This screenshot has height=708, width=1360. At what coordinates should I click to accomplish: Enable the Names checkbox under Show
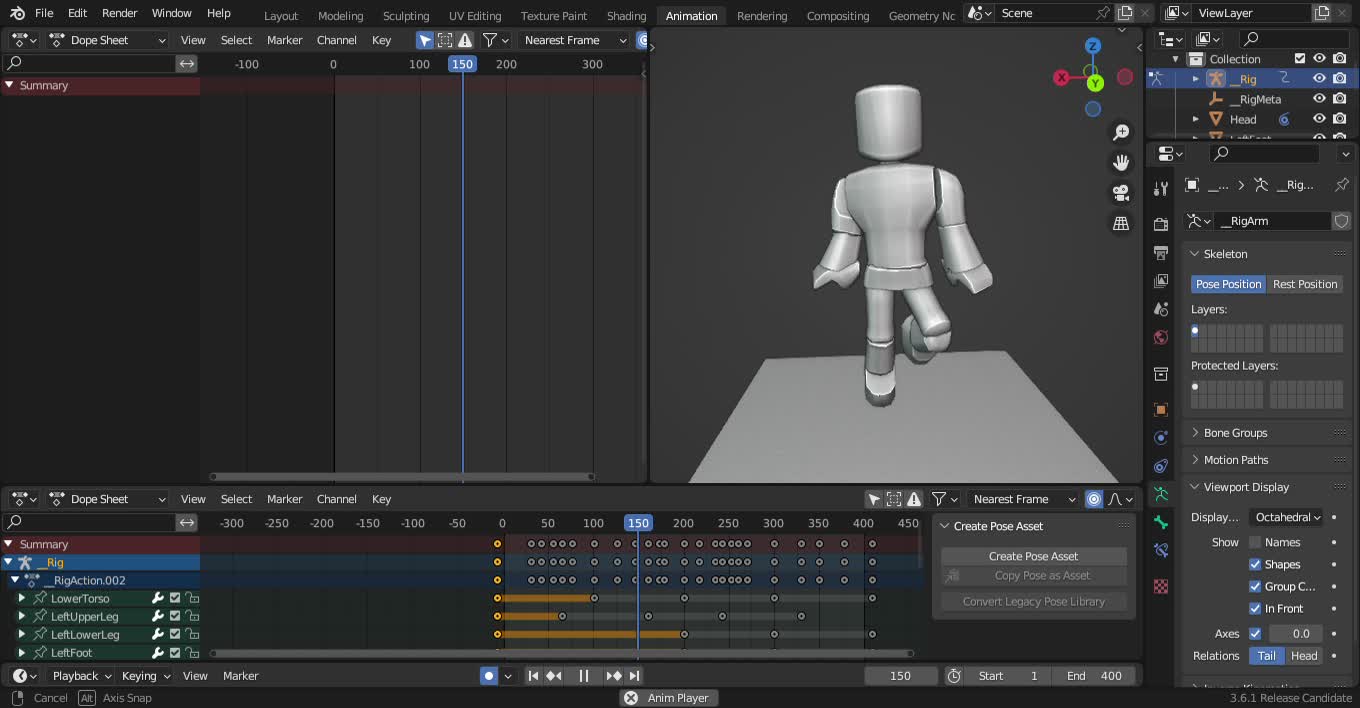tap(1255, 542)
